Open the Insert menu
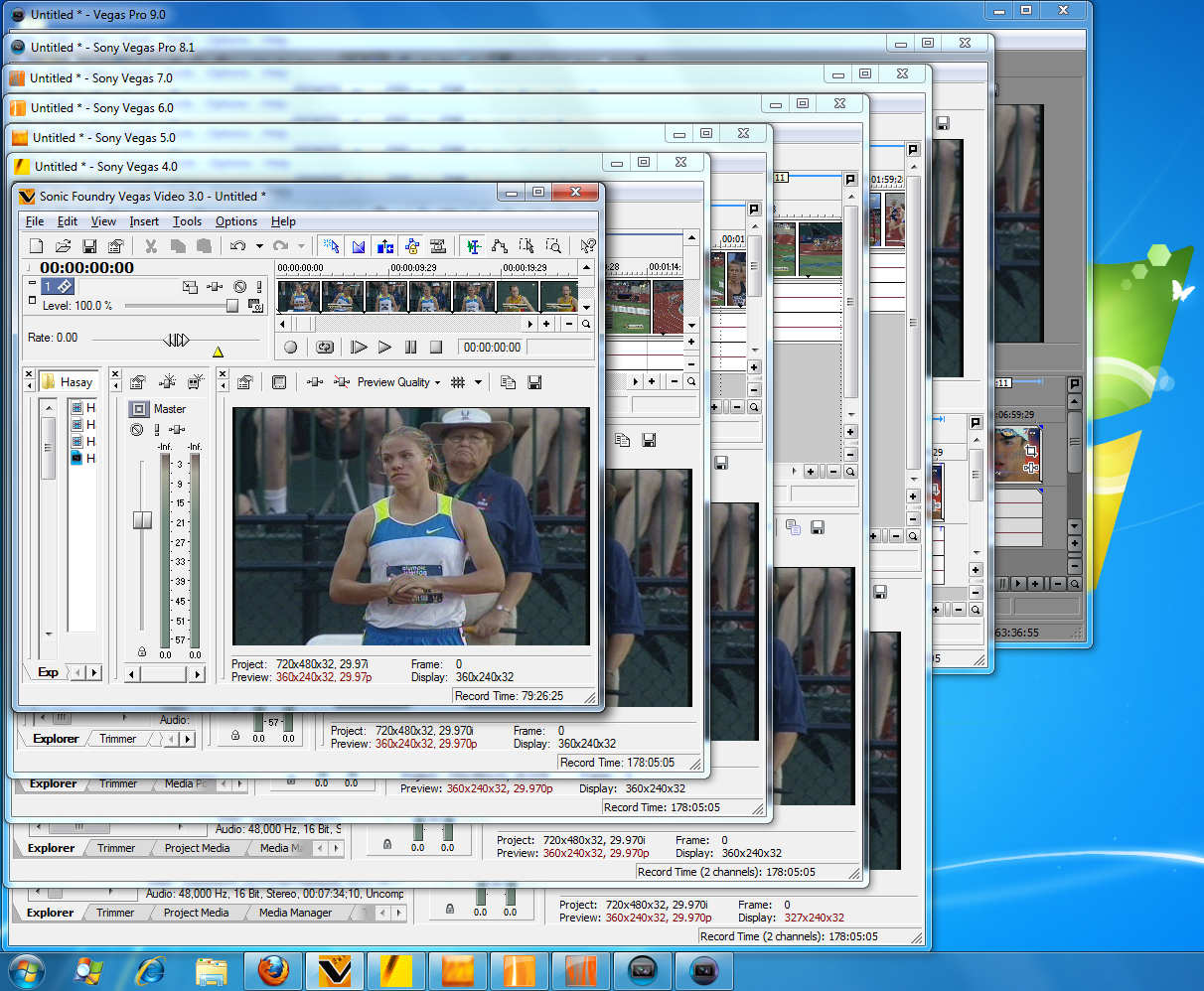Image resolution: width=1204 pixels, height=991 pixels. point(144,221)
